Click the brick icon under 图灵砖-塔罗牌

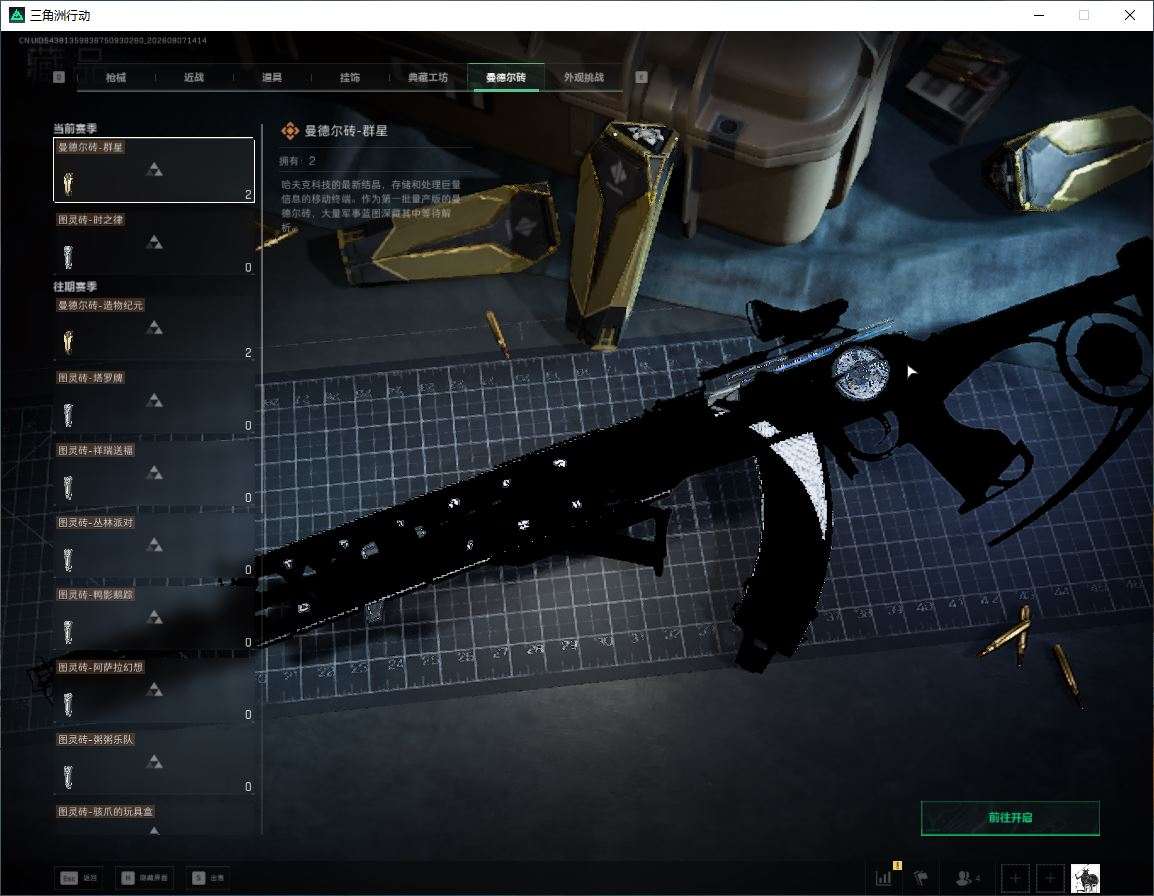pyautogui.click(x=68, y=415)
